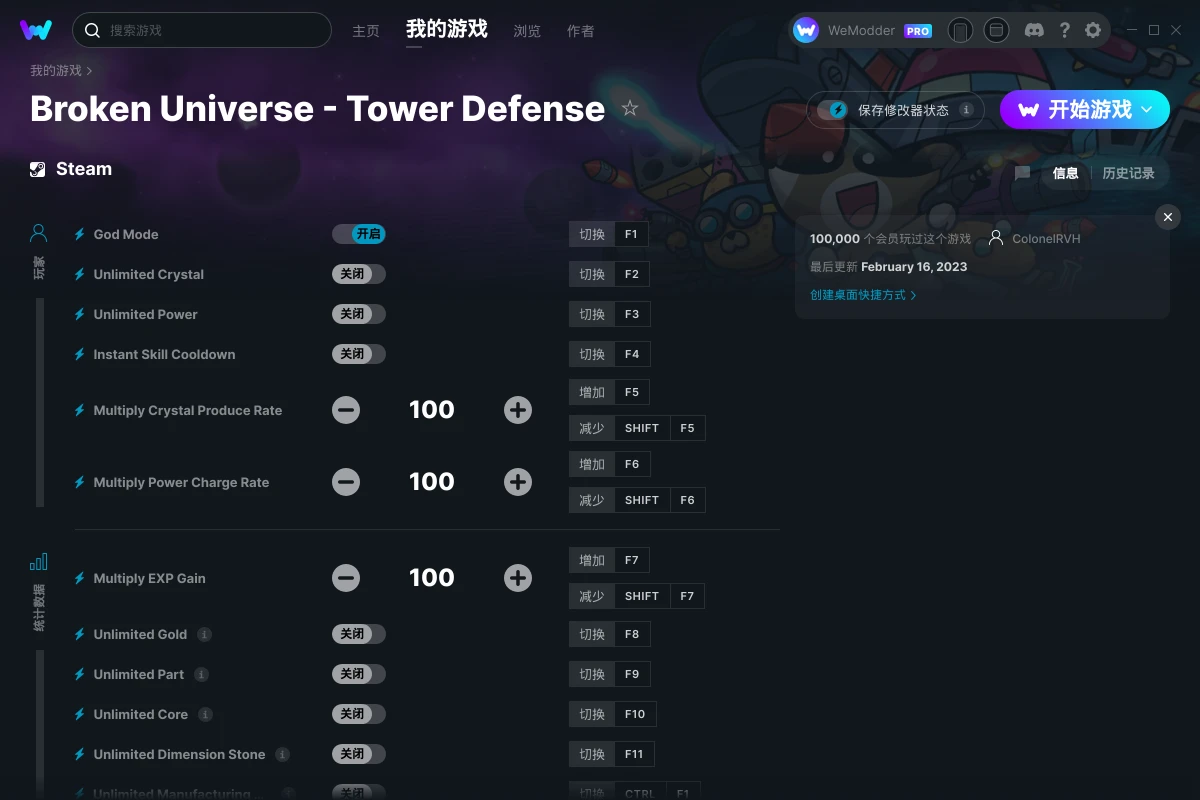Click the lightning icon beside Instant Skill Cooldown

[80, 354]
